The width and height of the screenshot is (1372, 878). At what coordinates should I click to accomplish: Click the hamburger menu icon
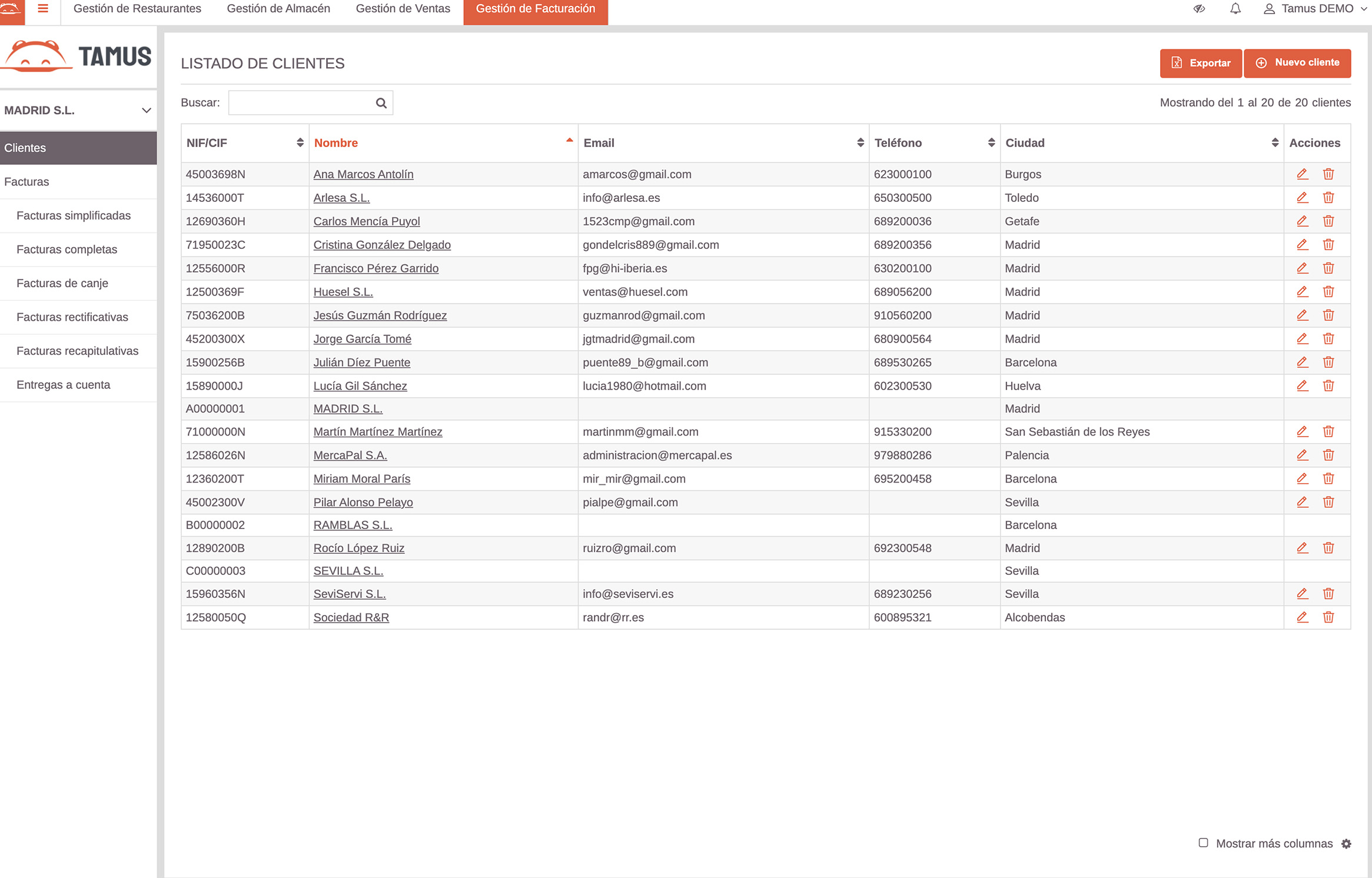(x=43, y=9)
